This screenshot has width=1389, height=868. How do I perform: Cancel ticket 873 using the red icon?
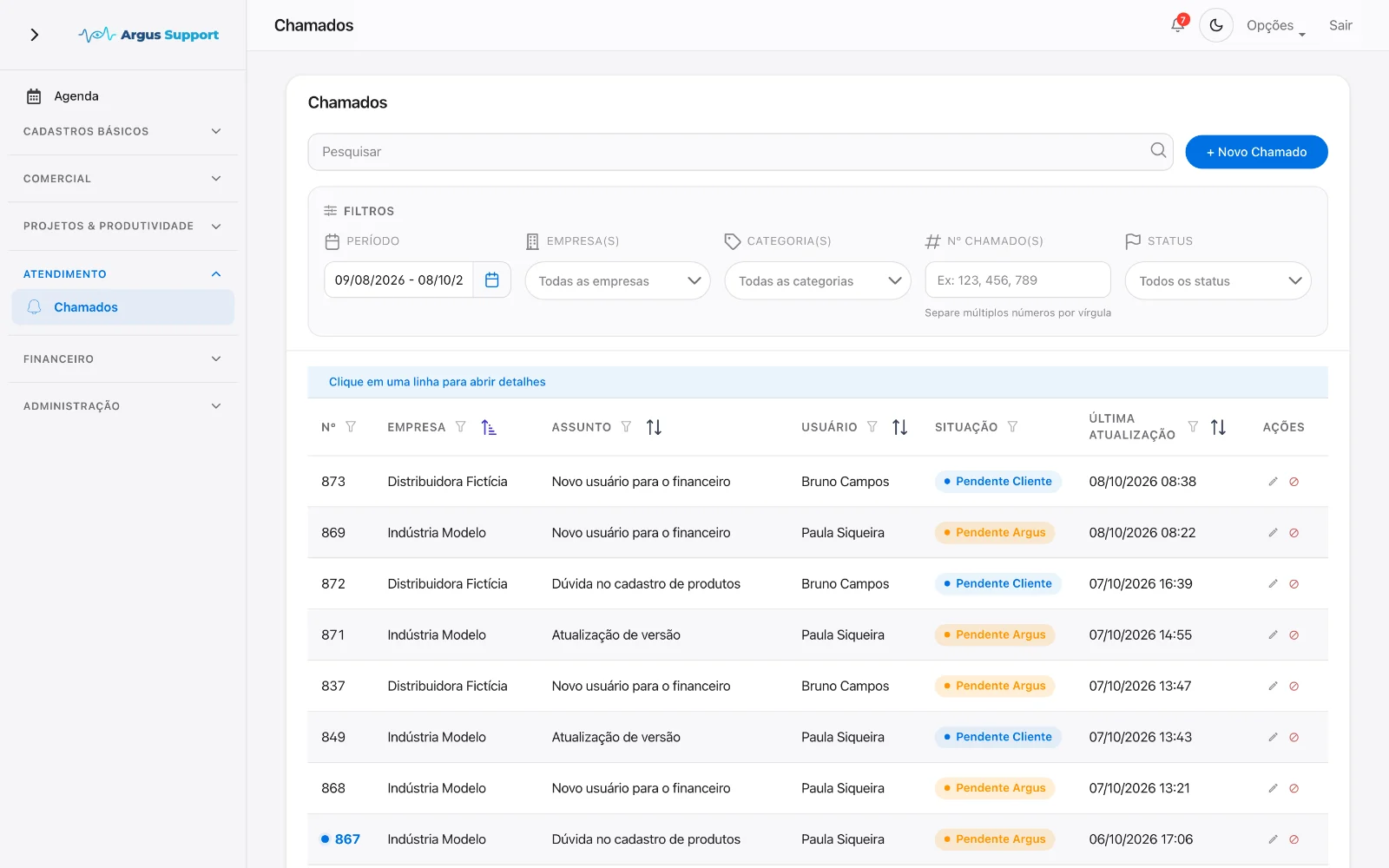(1294, 482)
